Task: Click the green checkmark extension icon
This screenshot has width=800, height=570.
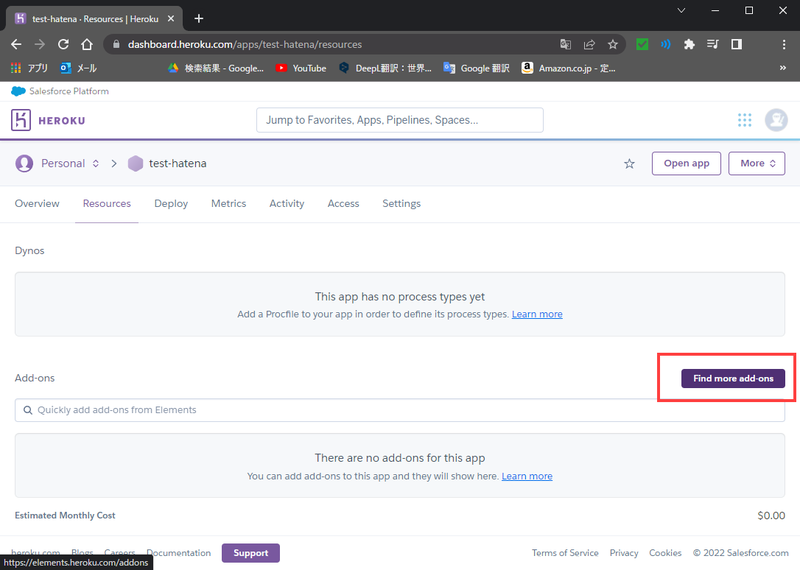Action: 642,44
